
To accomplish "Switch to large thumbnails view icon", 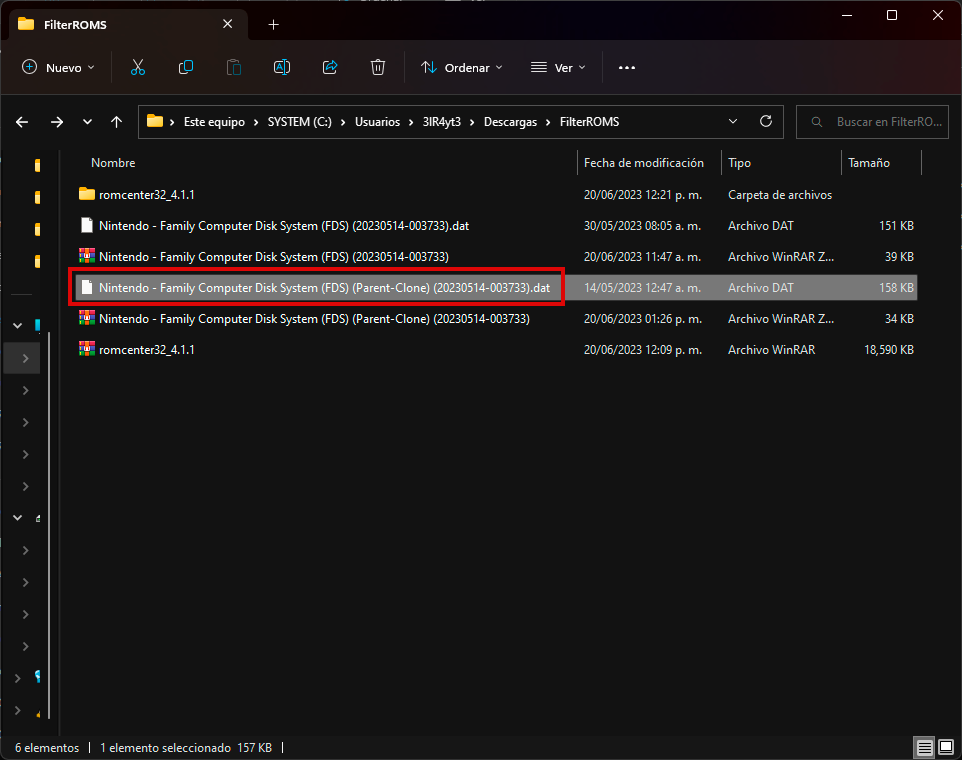I will point(946,747).
